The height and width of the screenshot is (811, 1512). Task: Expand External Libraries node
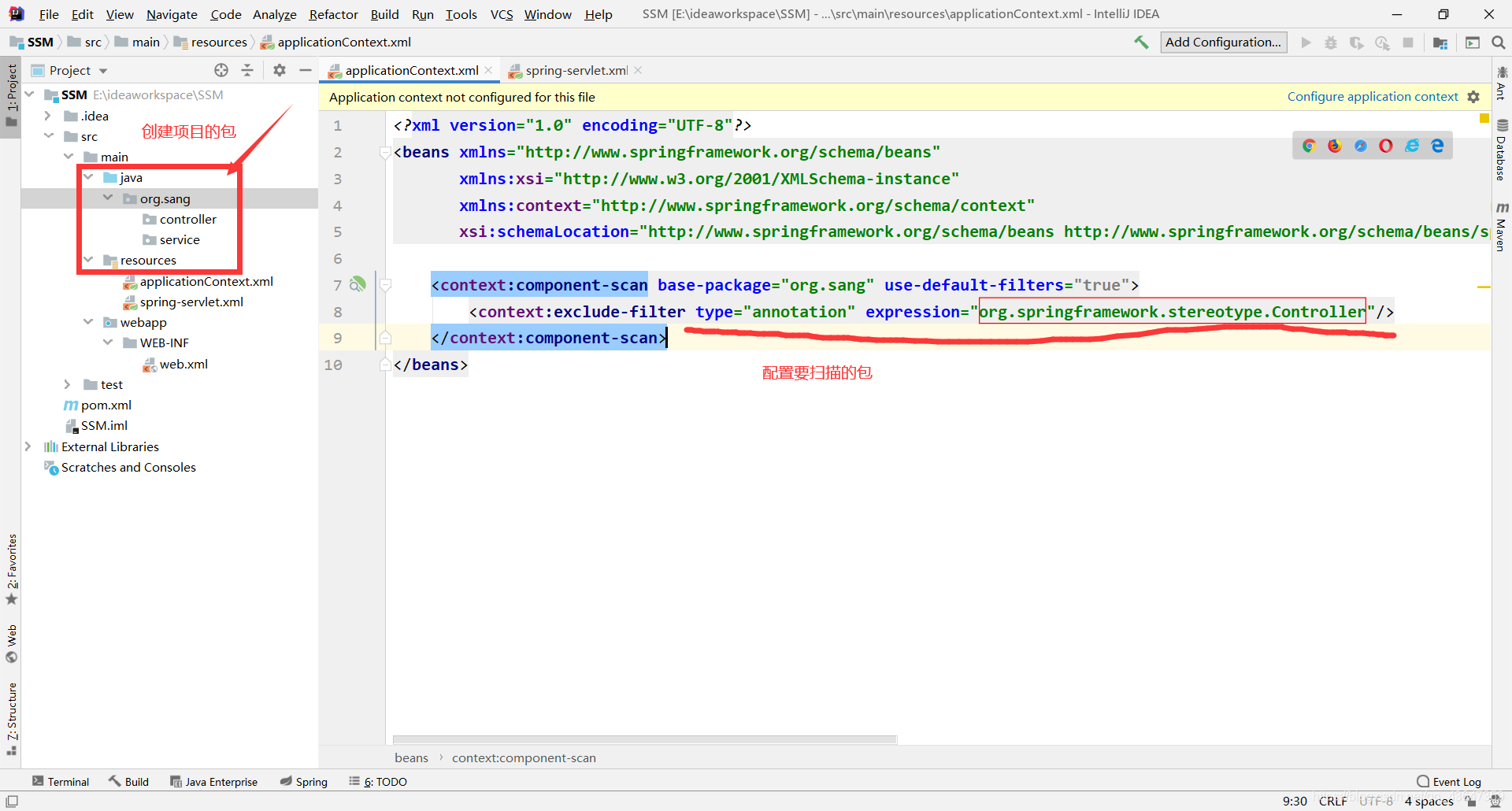click(x=28, y=446)
